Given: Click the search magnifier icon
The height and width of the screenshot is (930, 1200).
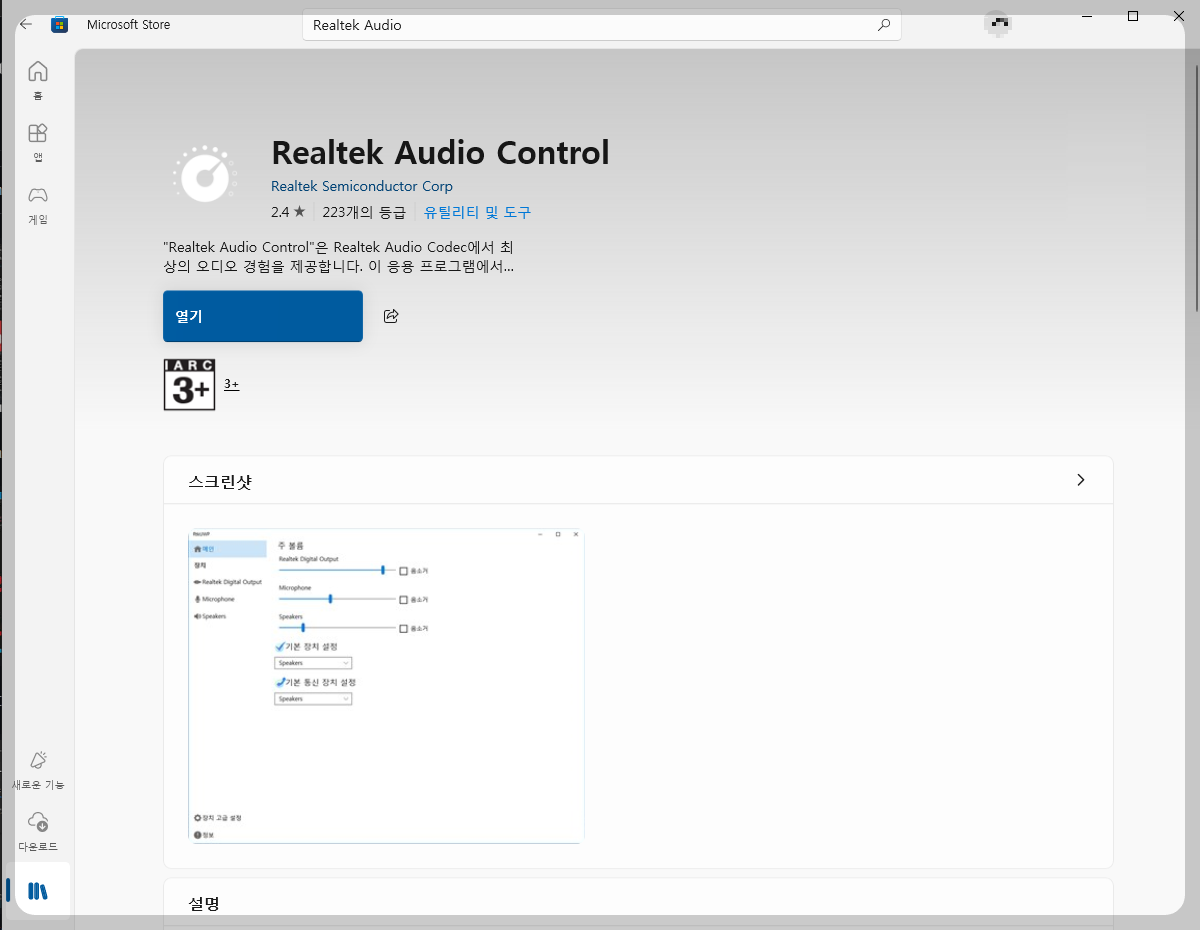Looking at the screenshot, I should pos(884,25).
